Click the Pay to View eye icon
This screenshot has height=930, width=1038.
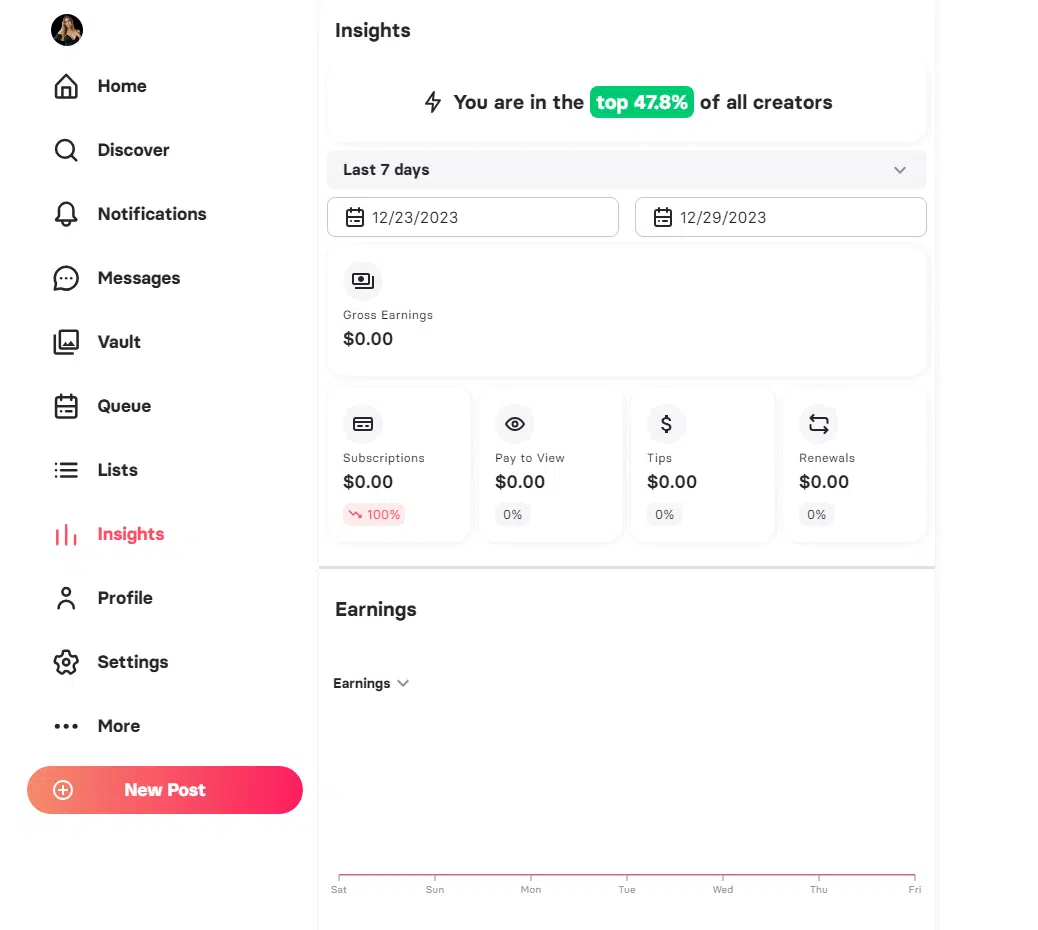[x=515, y=424]
